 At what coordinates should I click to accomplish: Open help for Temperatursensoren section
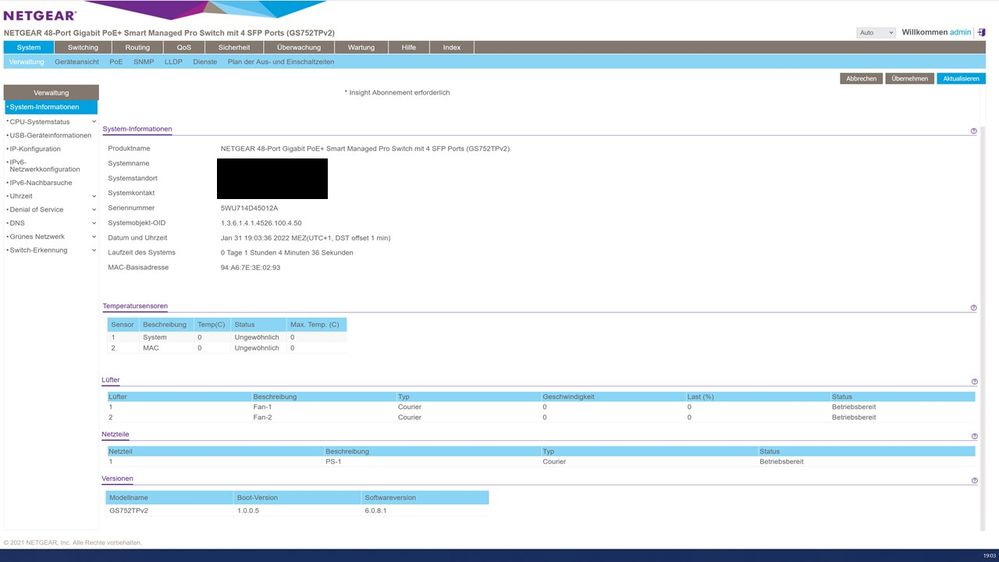click(974, 308)
